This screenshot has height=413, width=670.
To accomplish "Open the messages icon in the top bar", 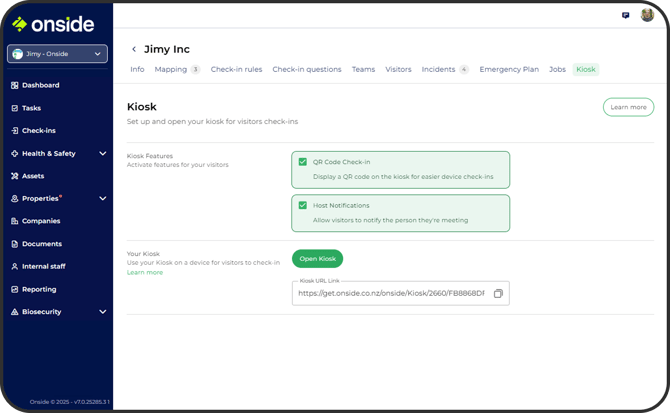I will pyautogui.click(x=626, y=16).
